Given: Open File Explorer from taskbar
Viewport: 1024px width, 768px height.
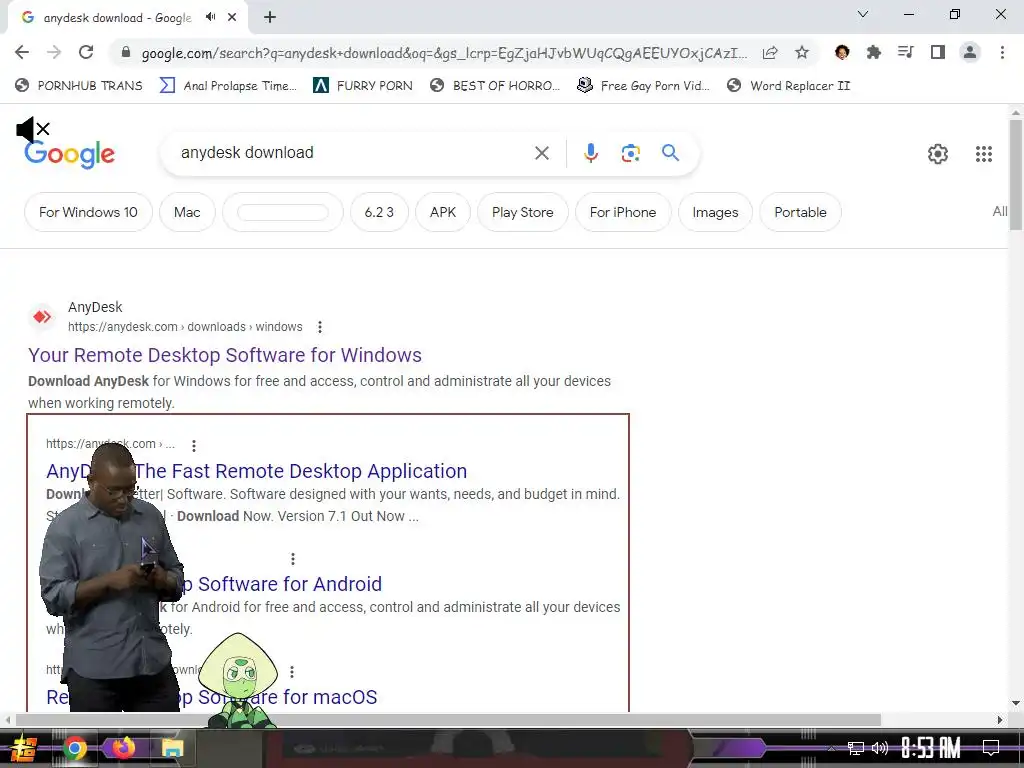Looking at the screenshot, I should coord(172,748).
